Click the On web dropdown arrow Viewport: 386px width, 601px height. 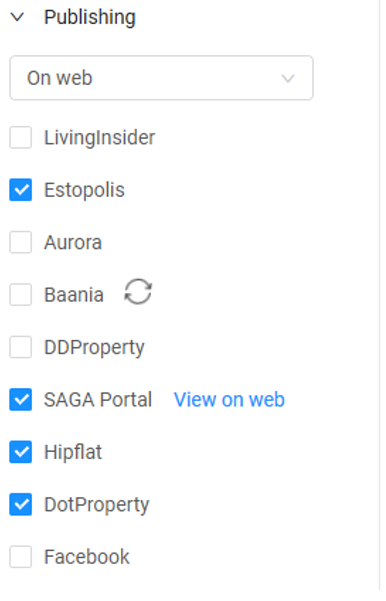[x=288, y=78]
